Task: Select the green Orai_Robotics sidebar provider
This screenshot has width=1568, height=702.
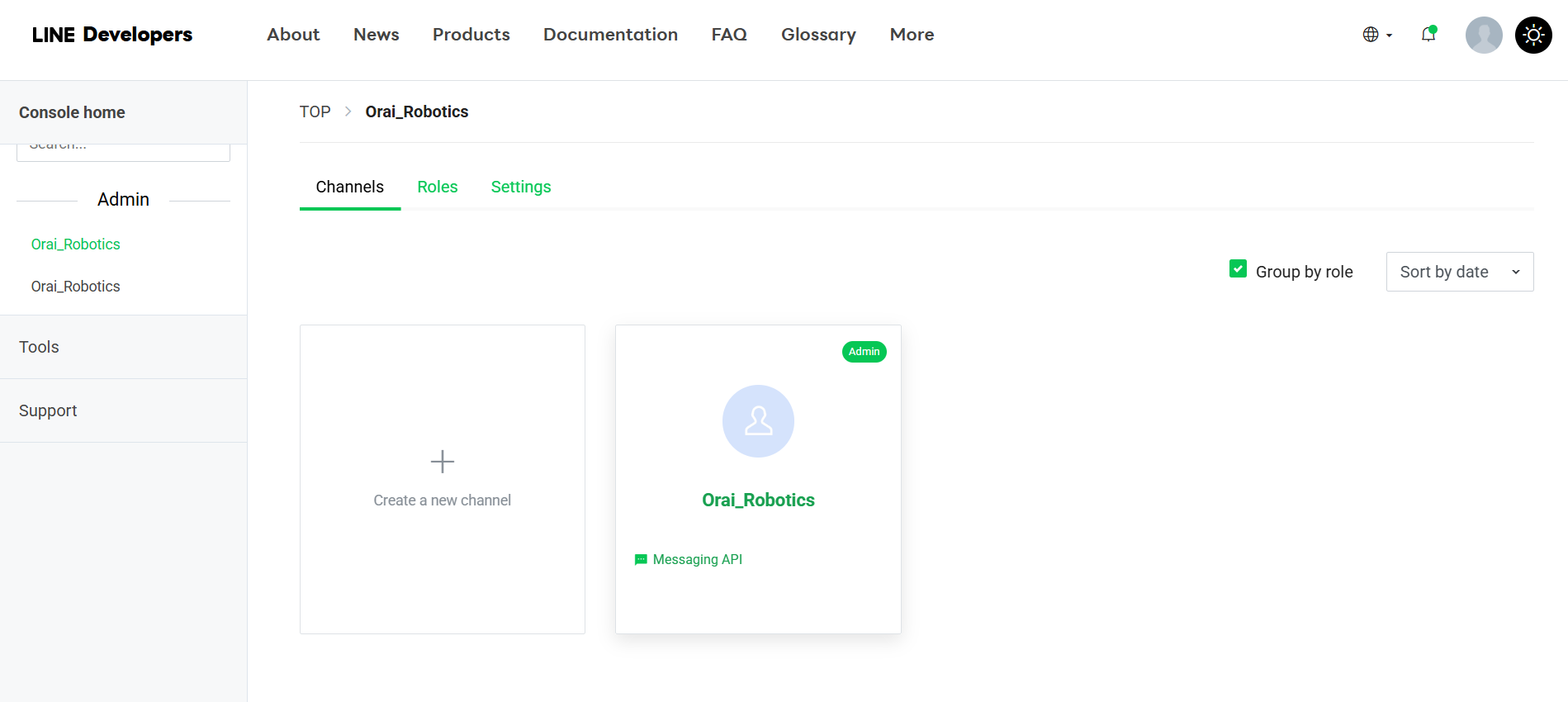Action: coord(76,244)
